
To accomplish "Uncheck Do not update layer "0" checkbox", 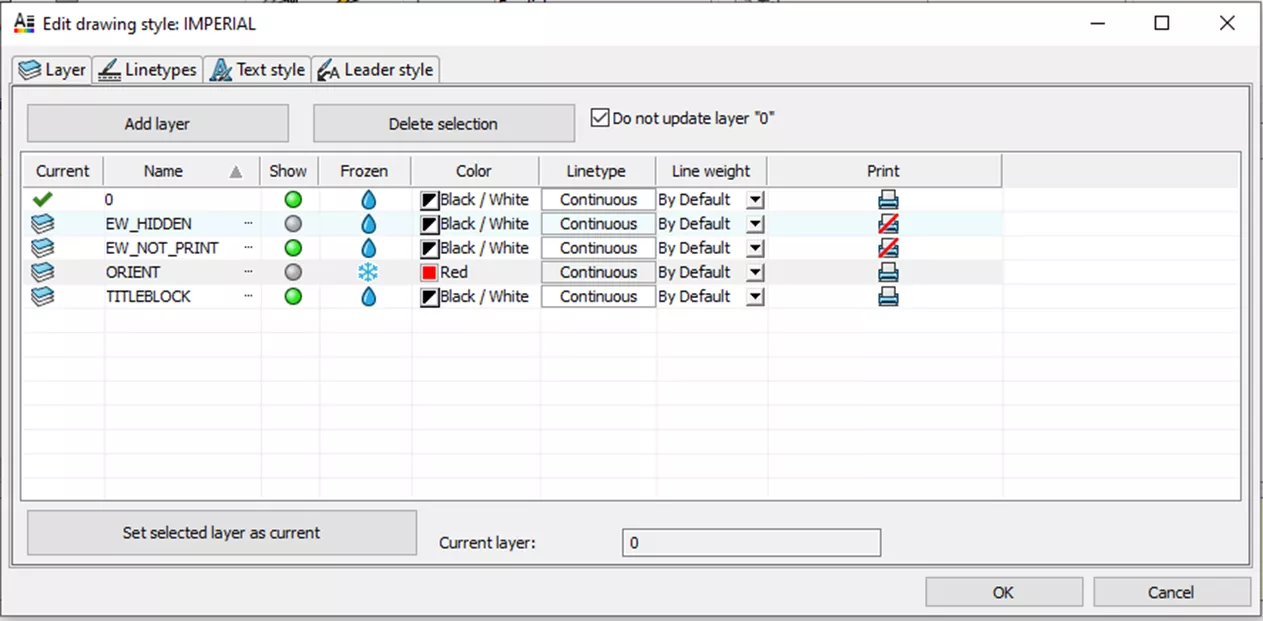I will point(600,118).
